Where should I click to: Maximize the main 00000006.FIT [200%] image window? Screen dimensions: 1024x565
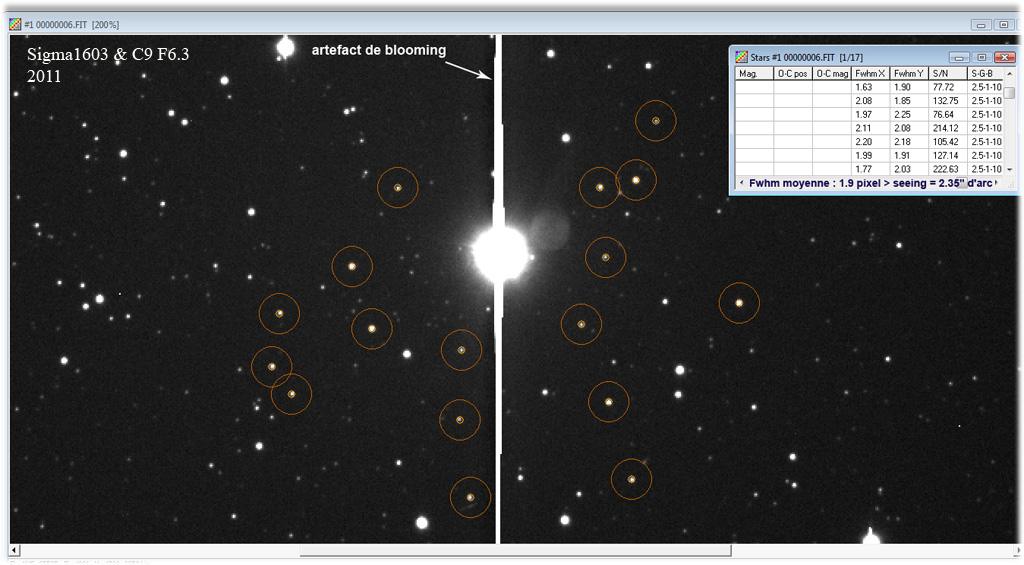click(1004, 25)
